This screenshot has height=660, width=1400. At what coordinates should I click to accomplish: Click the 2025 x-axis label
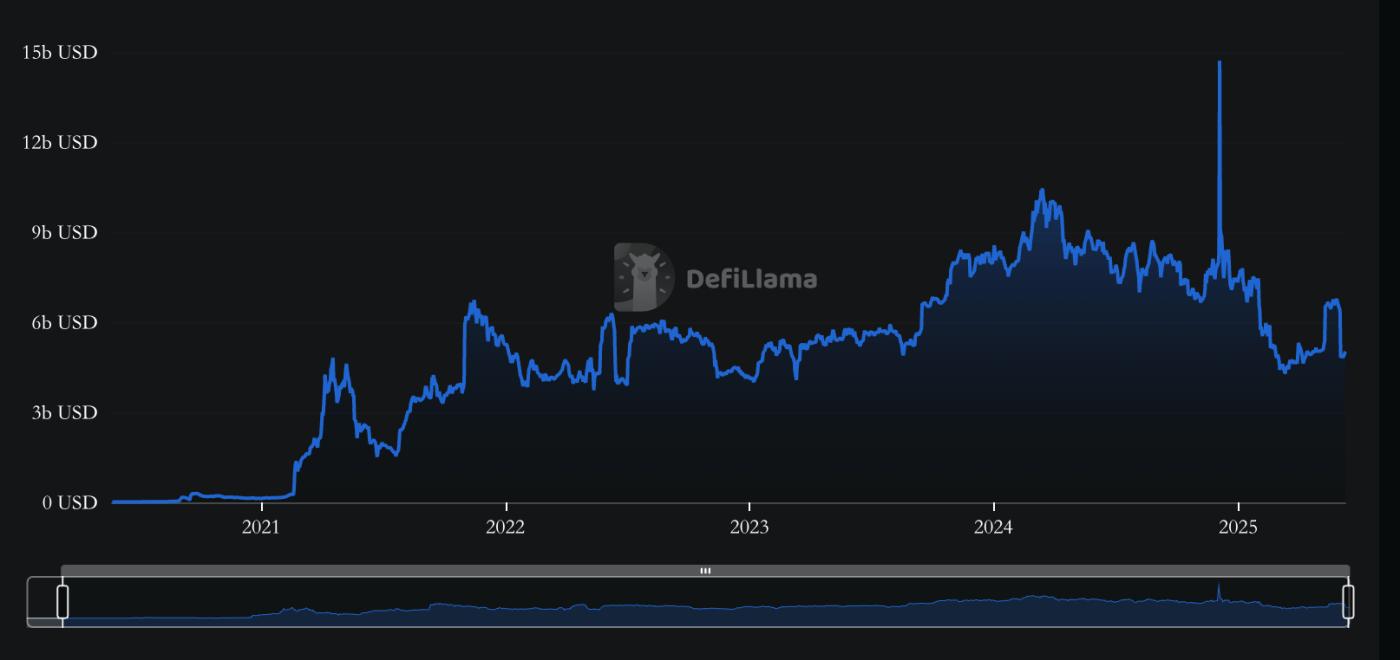click(1238, 527)
